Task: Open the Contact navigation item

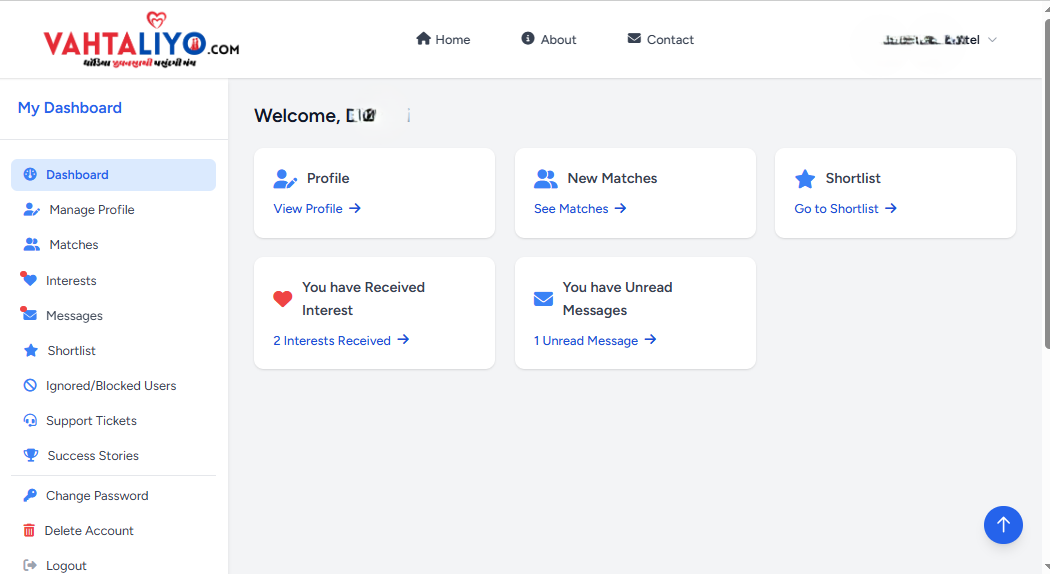Action: tap(661, 40)
